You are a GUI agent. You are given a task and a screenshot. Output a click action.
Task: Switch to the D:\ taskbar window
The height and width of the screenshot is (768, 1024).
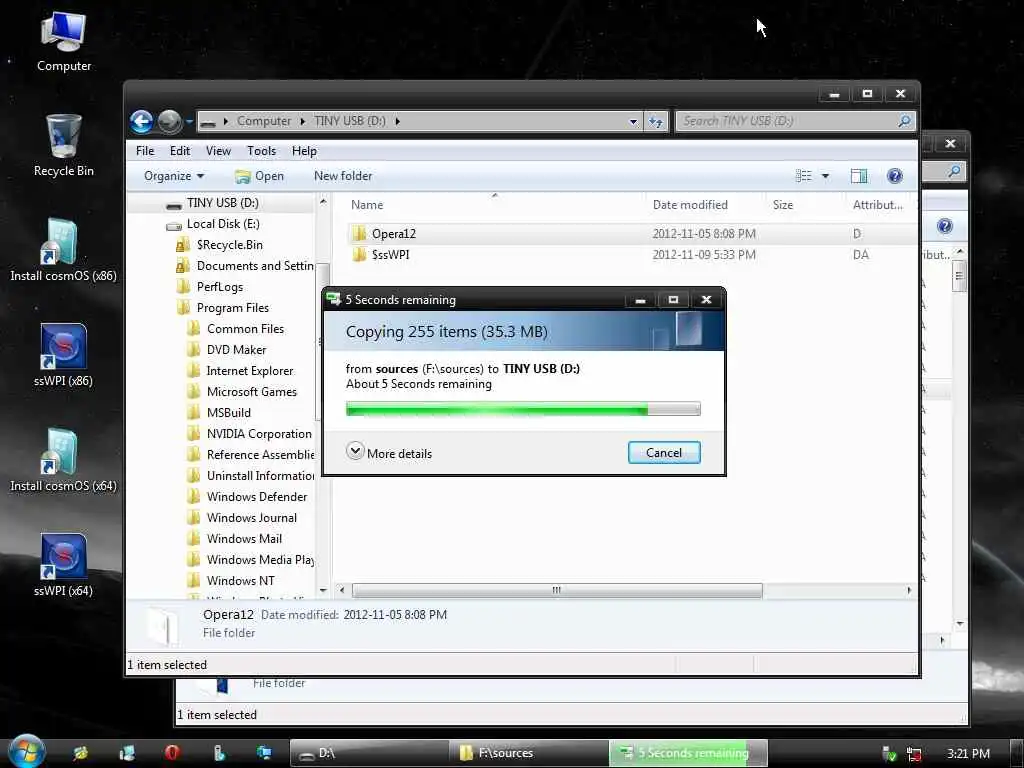coord(368,753)
